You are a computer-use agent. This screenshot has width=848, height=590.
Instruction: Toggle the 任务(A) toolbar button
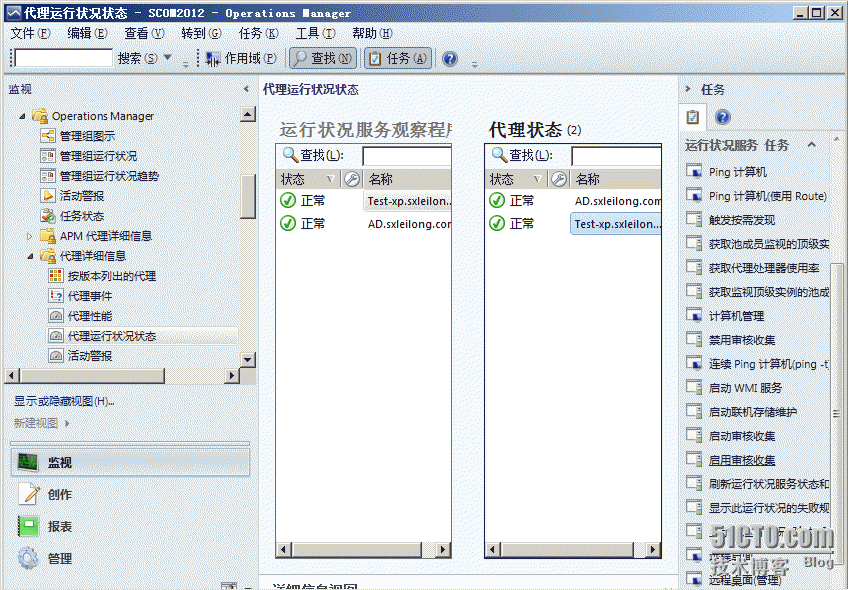[398, 58]
